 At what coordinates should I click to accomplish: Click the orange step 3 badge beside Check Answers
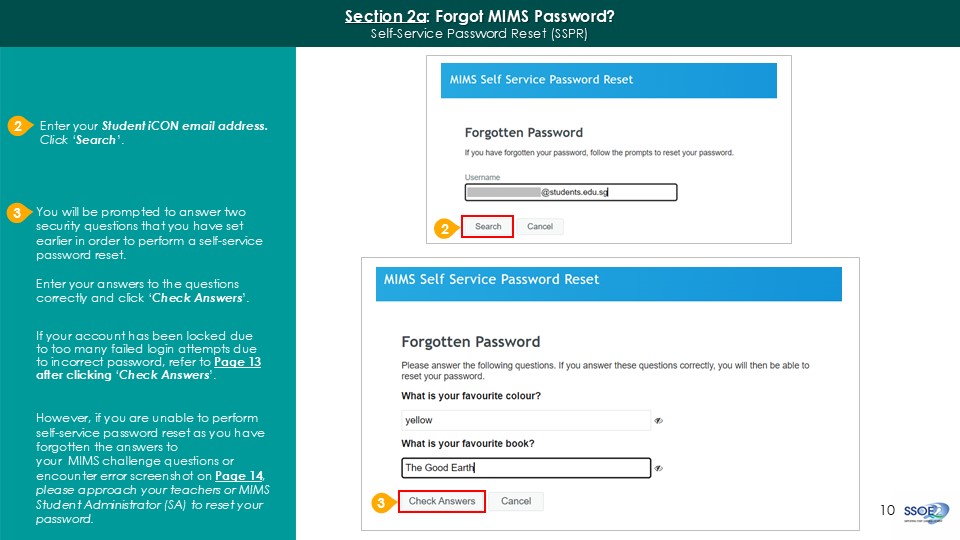click(x=380, y=502)
